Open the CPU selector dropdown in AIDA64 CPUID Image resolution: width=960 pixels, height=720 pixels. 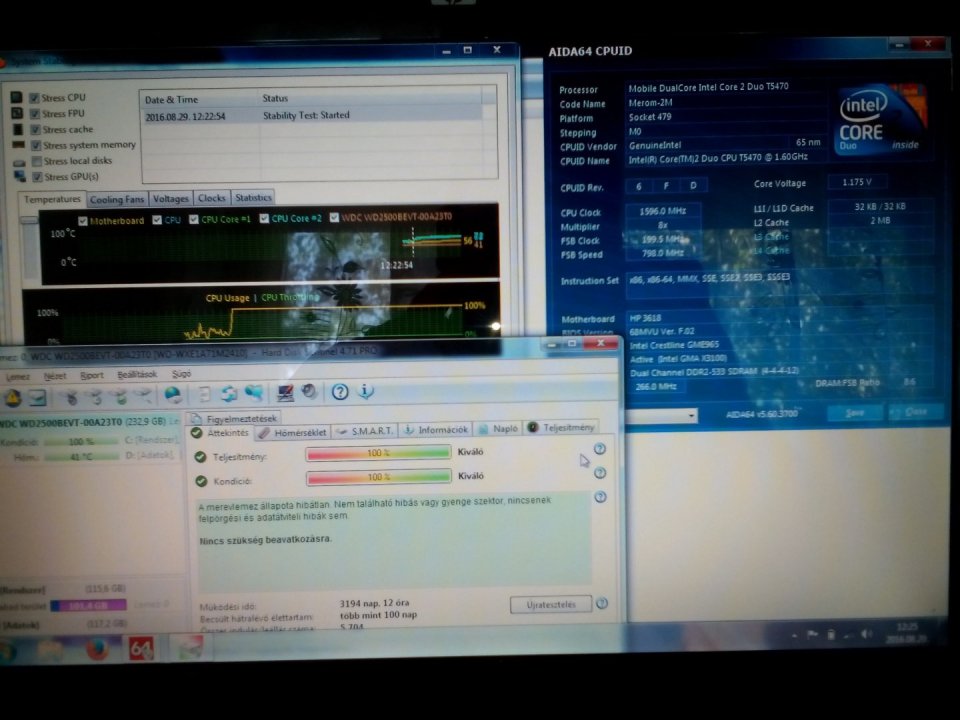[691, 416]
